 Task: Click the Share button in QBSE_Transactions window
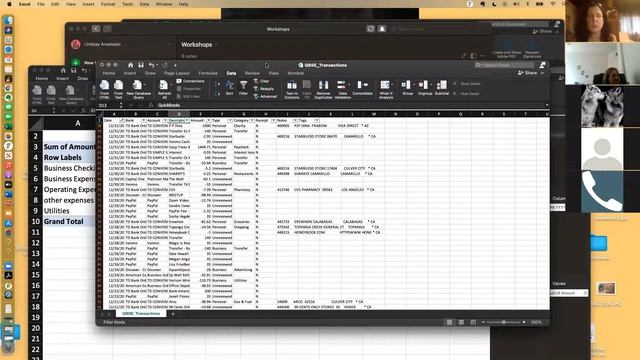pos(528,73)
